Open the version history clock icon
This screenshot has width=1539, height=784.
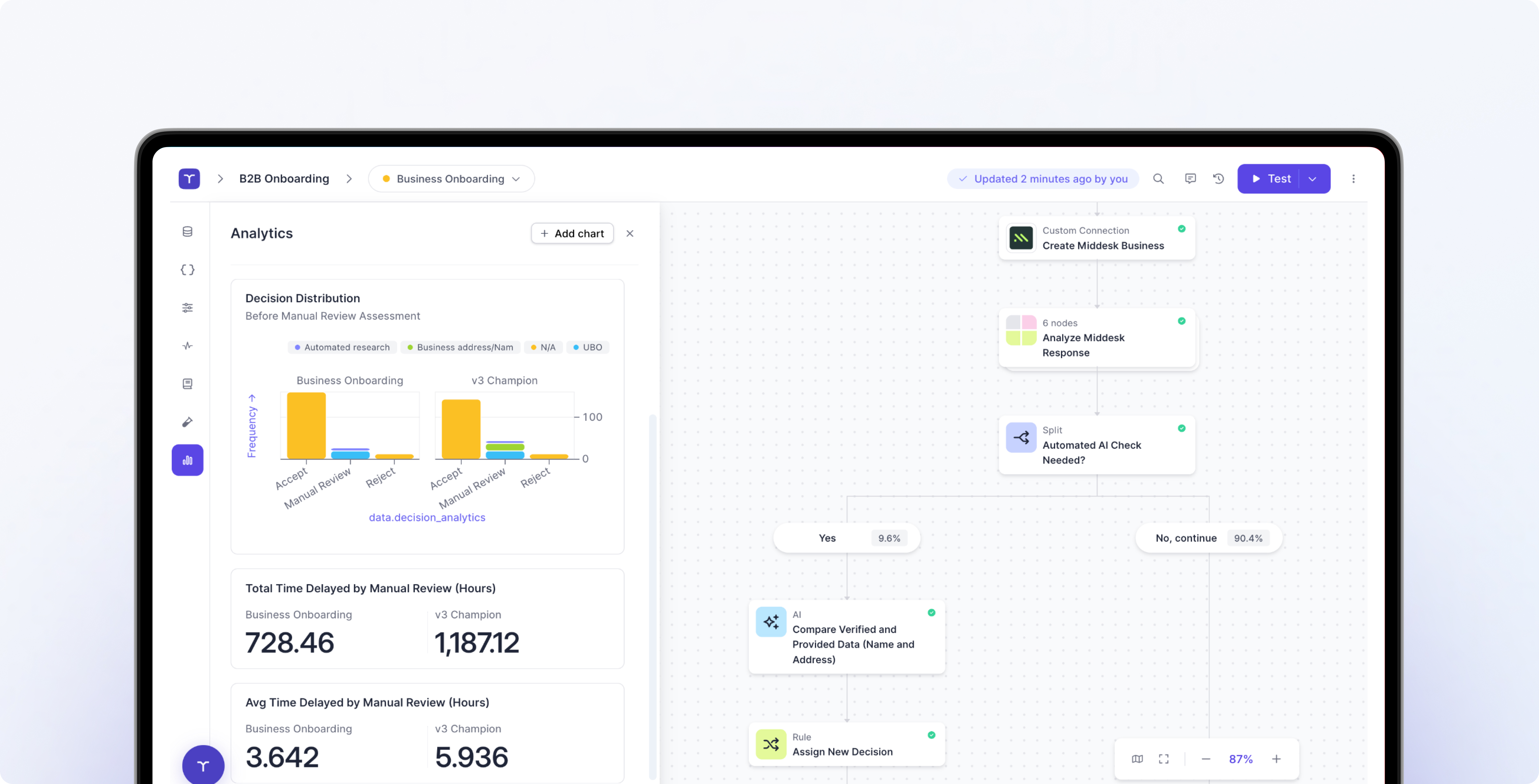click(1218, 178)
